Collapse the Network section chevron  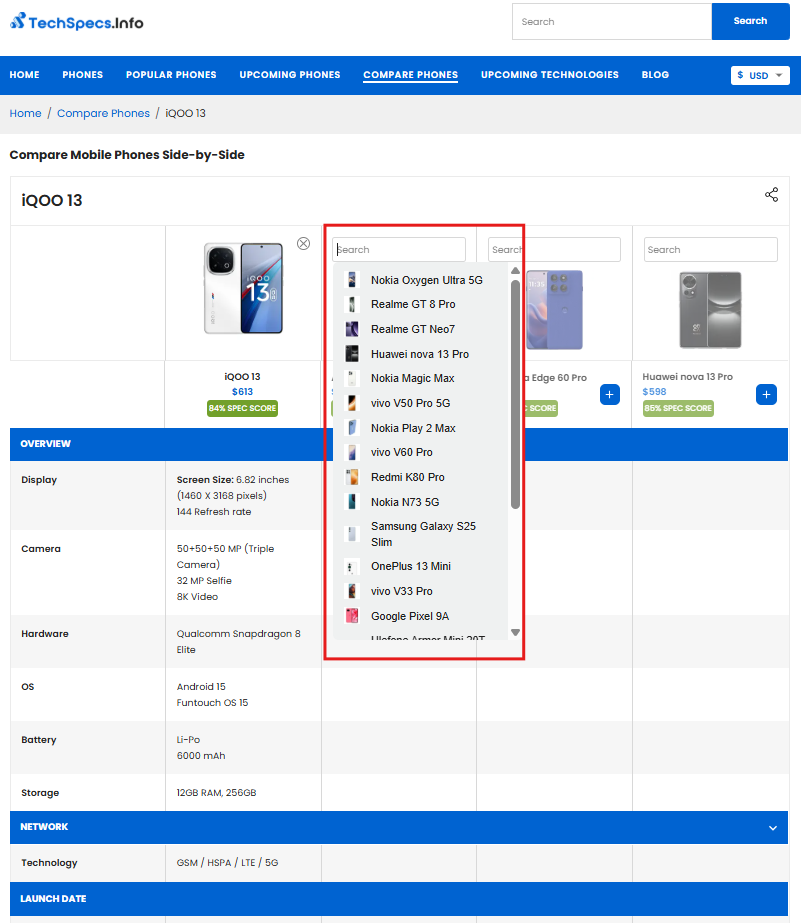(x=773, y=828)
